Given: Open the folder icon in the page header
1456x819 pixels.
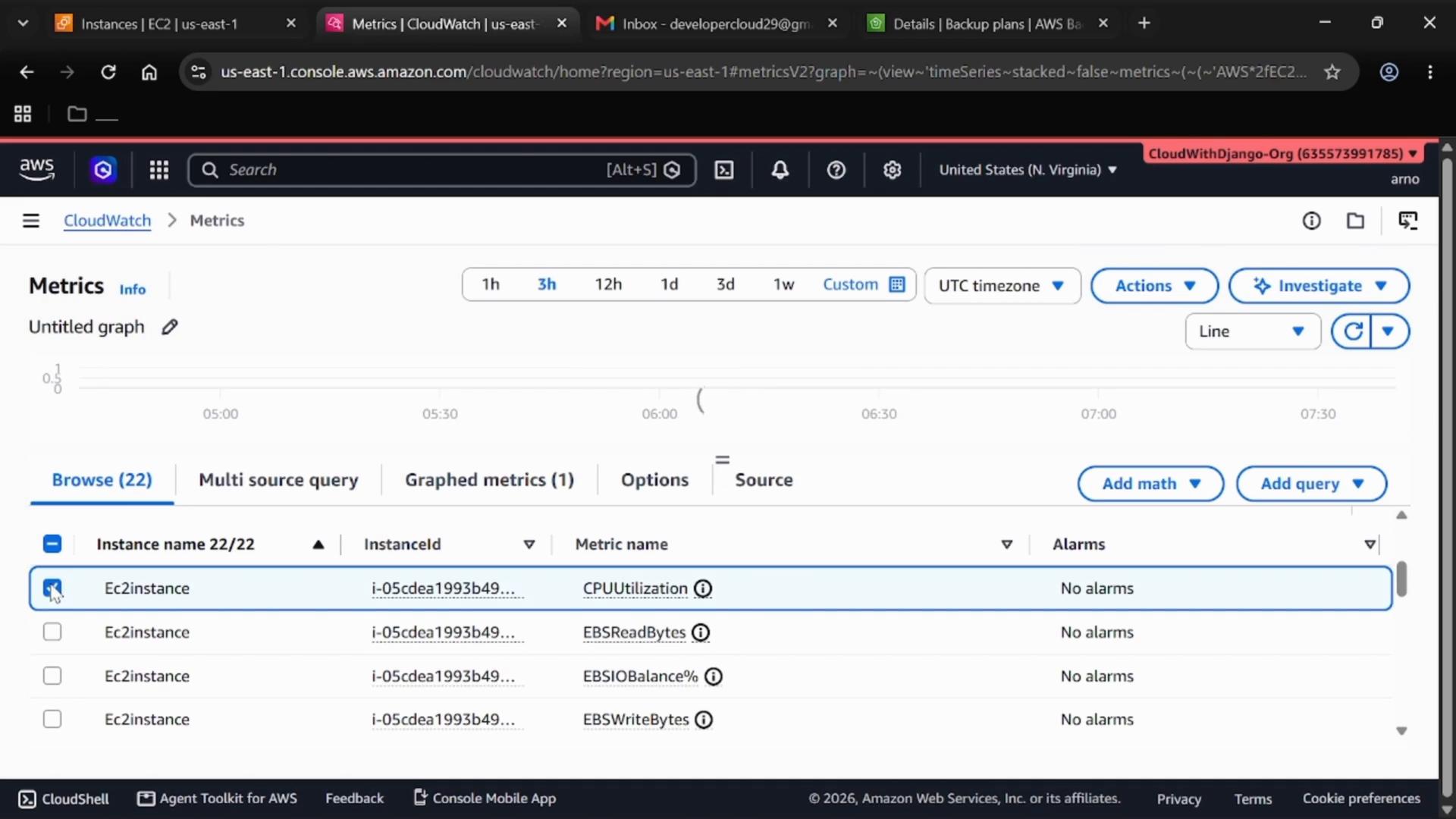Looking at the screenshot, I should coord(1355,221).
